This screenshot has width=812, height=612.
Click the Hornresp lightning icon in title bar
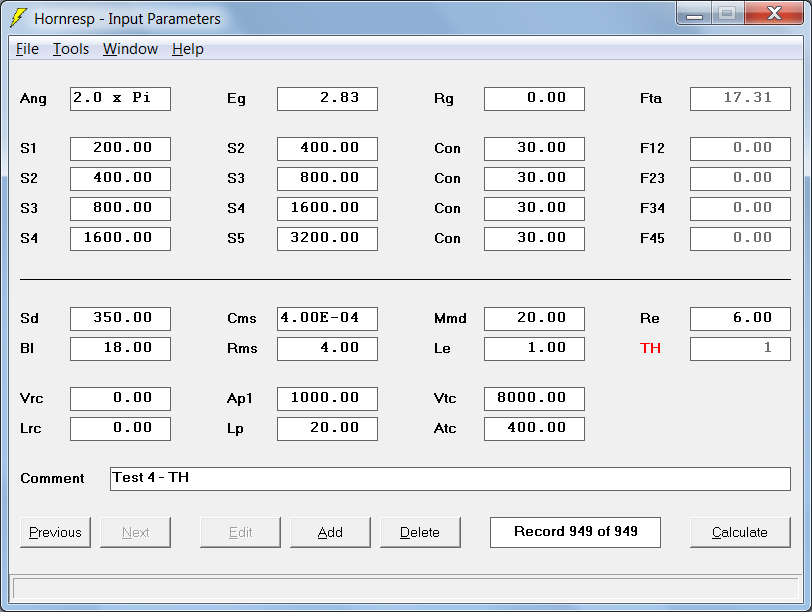point(18,18)
